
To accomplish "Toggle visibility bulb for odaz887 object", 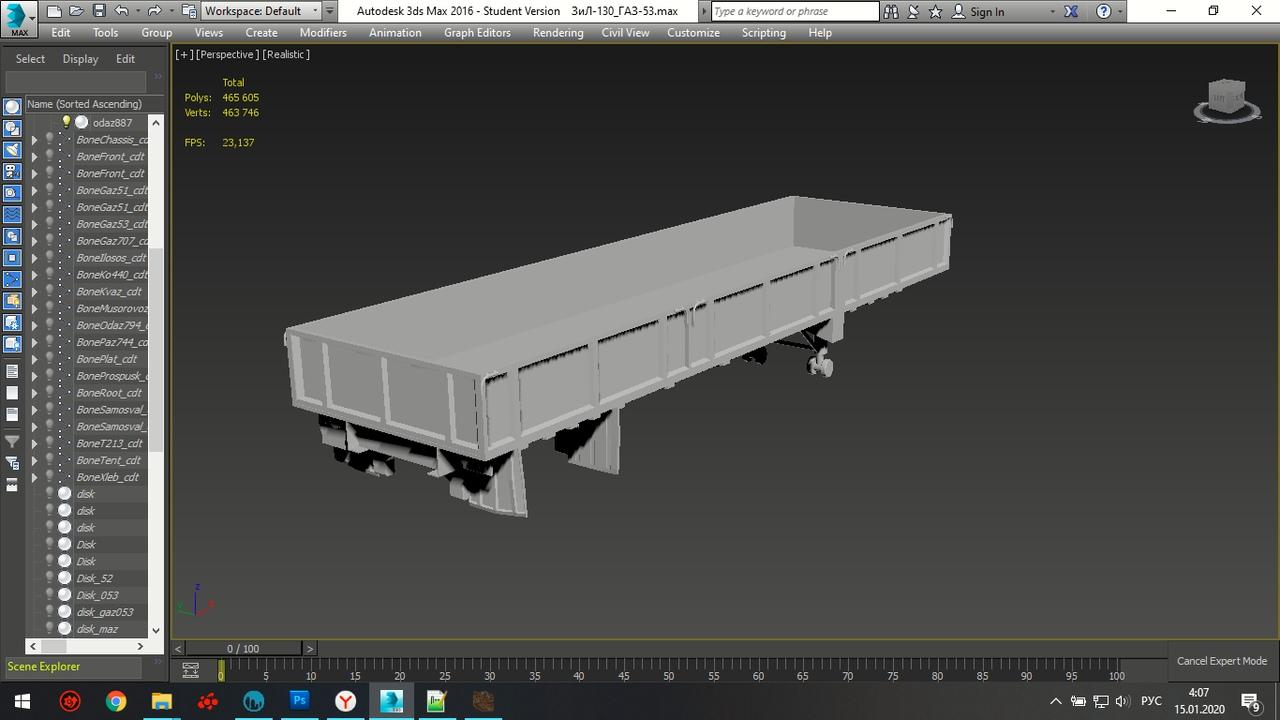I will coord(67,122).
